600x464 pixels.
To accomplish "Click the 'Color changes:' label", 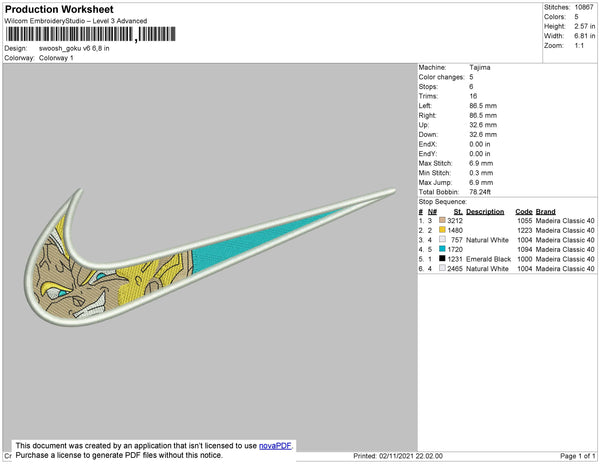I will pos(441,77).
